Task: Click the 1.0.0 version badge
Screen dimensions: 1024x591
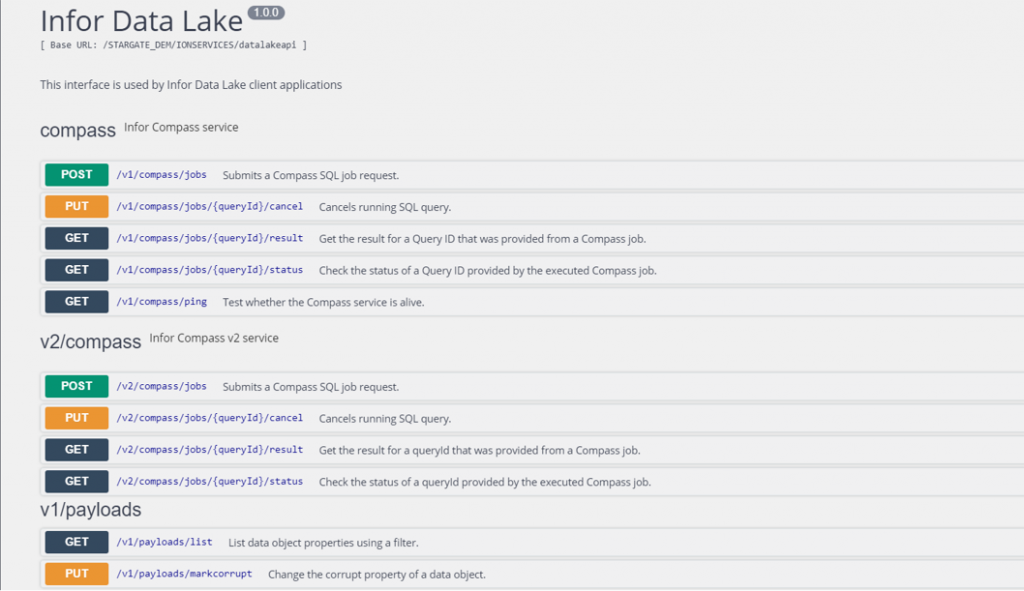Action: (x=266, y=13)
